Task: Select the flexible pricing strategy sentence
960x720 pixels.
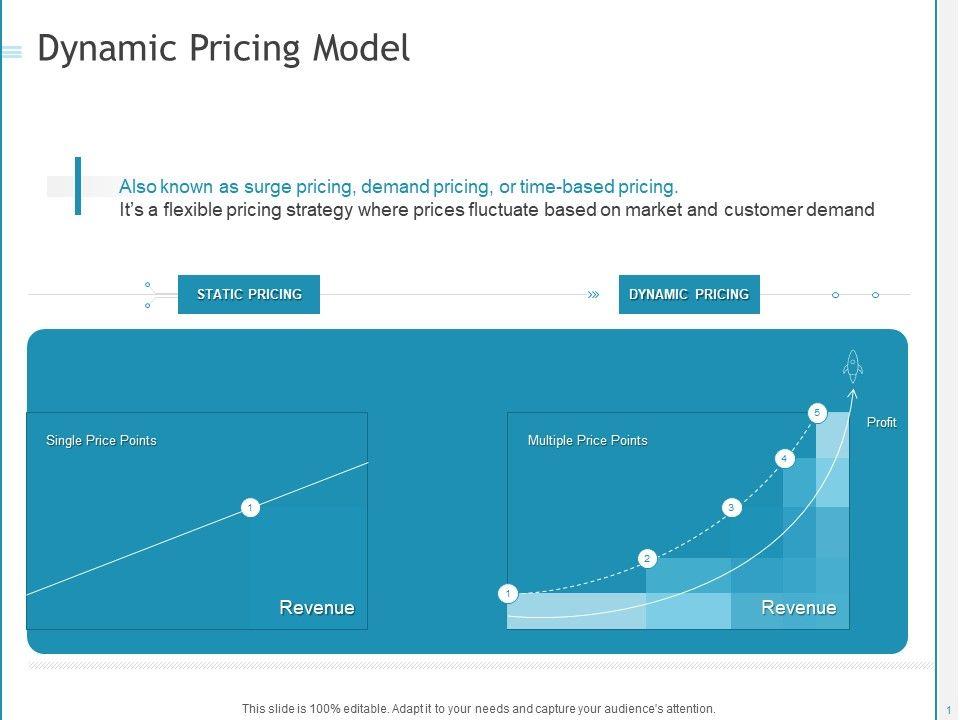Action: pos(496,210)
